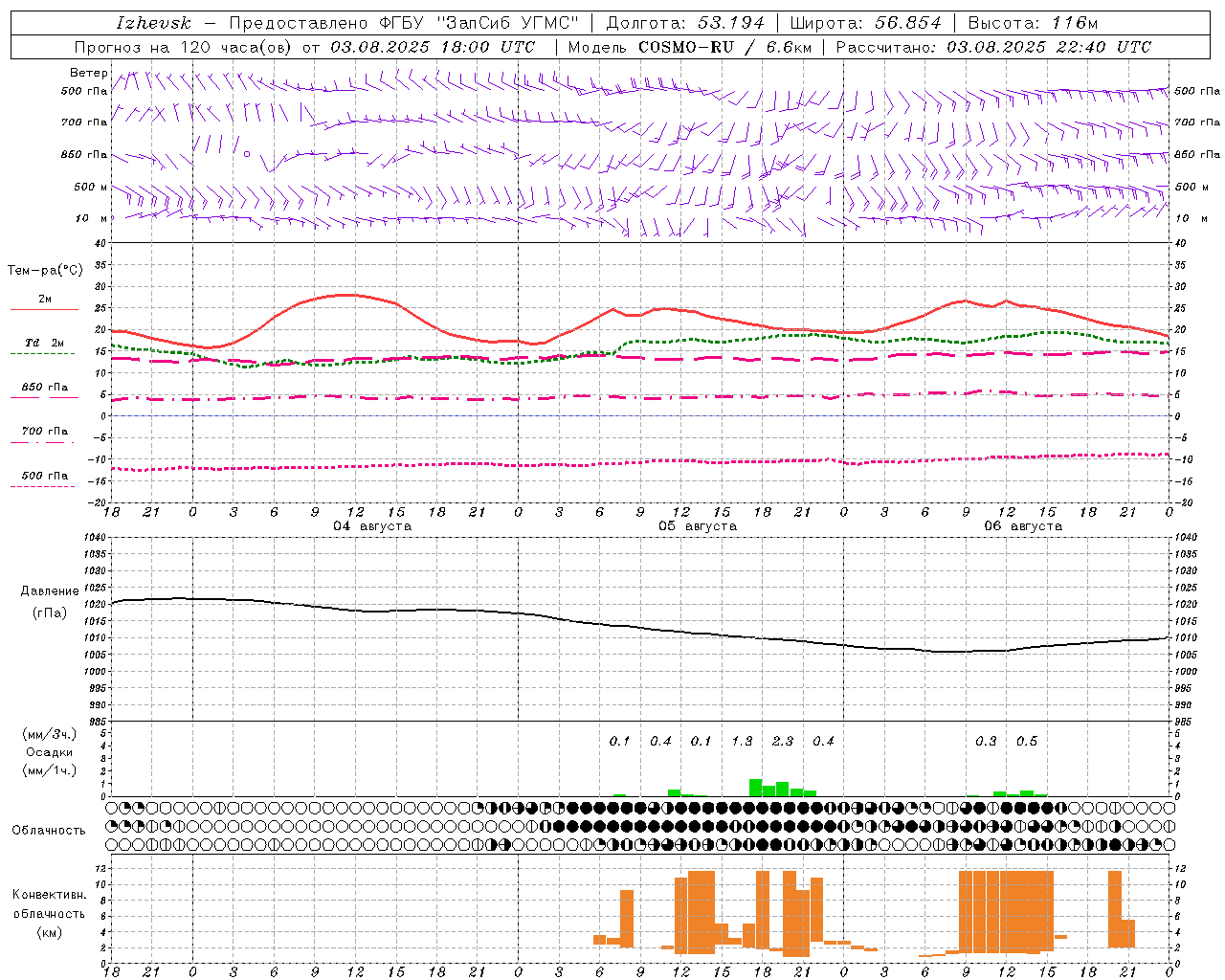
Task: Click the 0.5 precipitation value
Action: 1027,741
